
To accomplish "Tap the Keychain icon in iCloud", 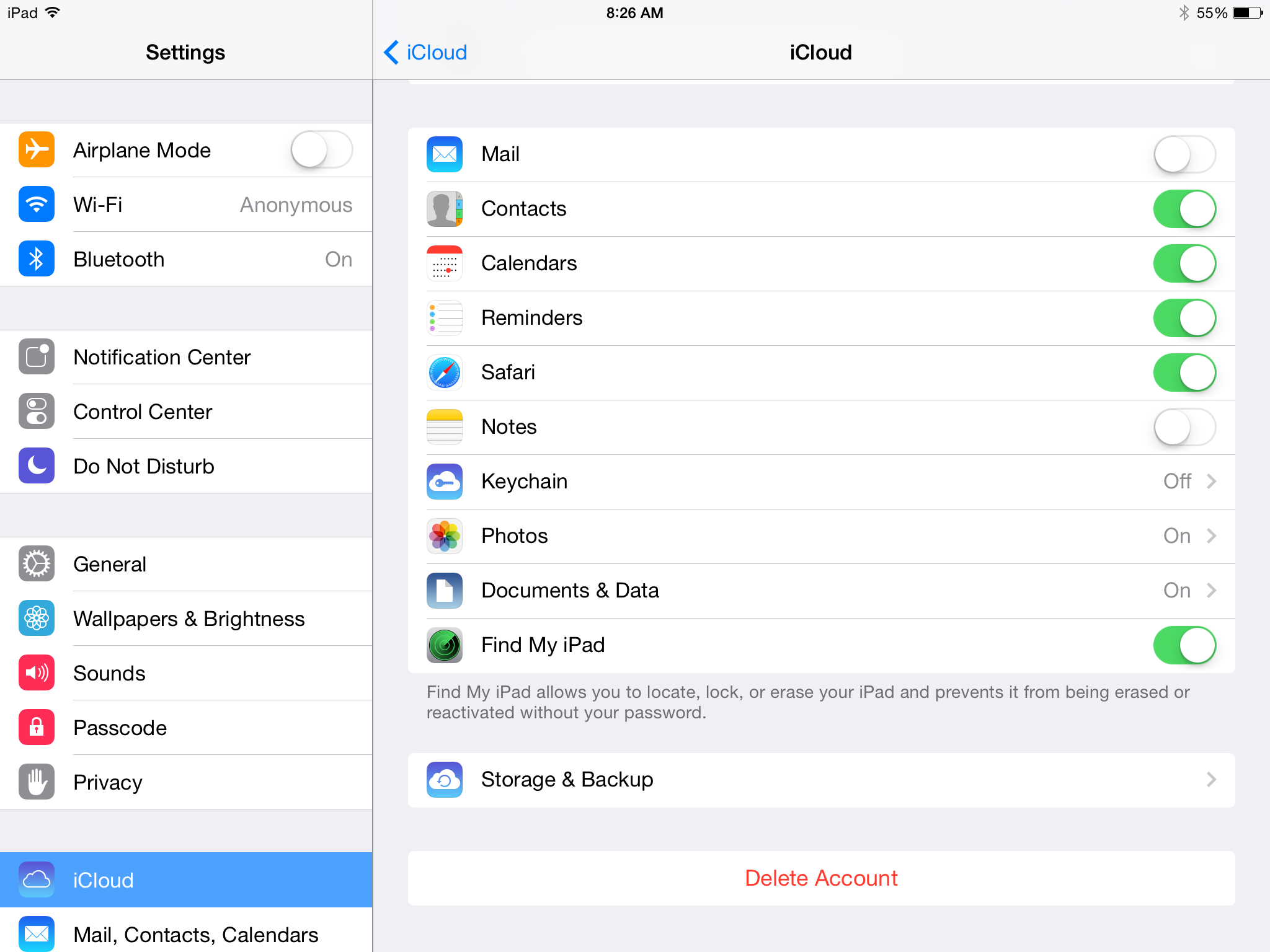I will point(444,480).
